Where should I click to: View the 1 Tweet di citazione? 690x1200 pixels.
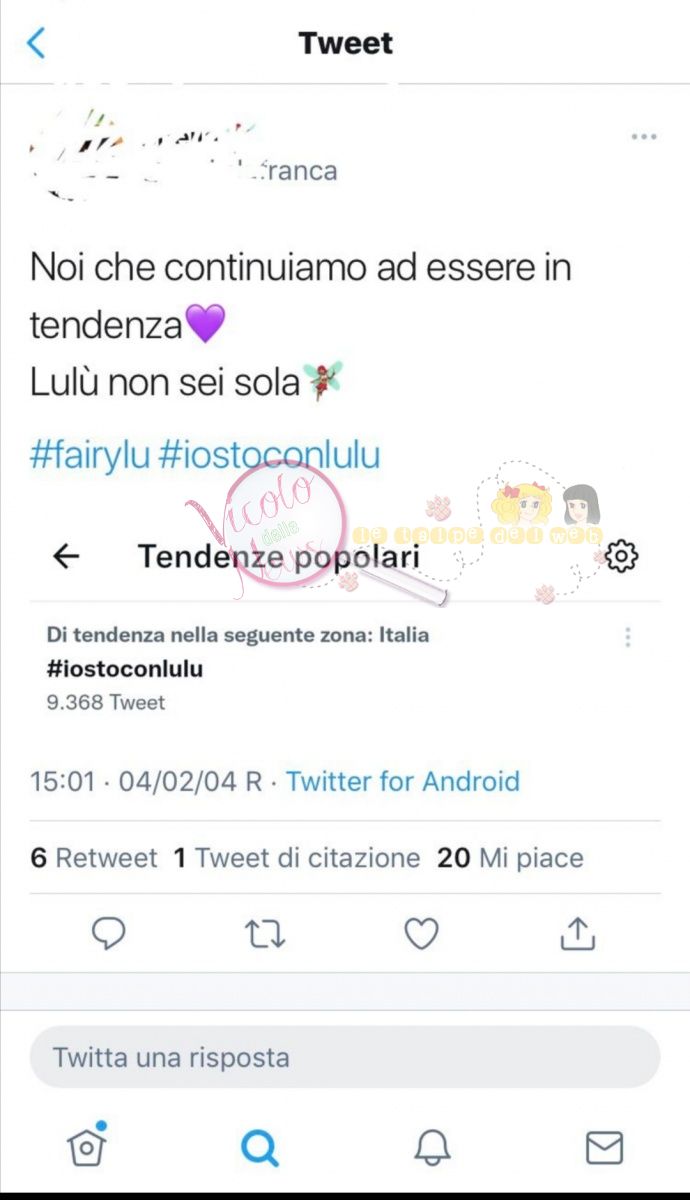click(297, 858)
